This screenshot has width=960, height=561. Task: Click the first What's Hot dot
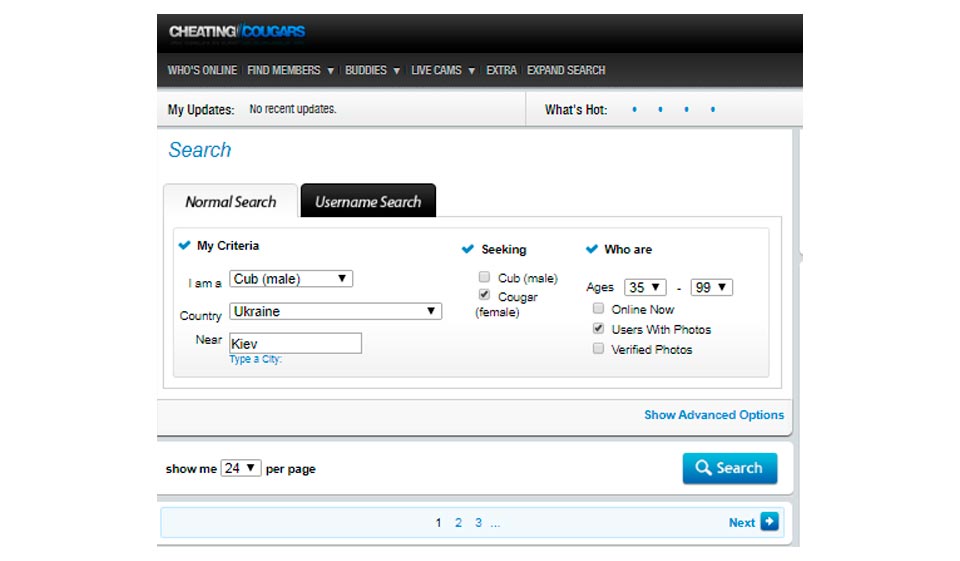pyautogui.click(x=634, y=110)
